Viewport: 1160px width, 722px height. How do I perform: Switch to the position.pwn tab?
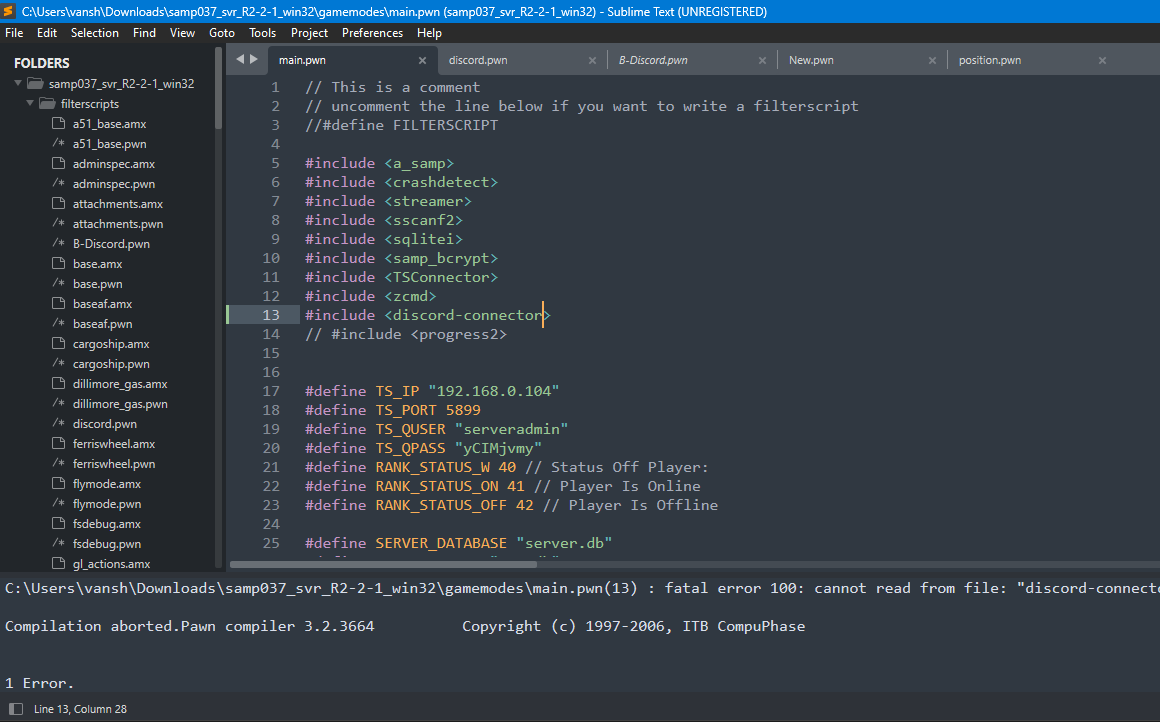(x=990, y=60)
